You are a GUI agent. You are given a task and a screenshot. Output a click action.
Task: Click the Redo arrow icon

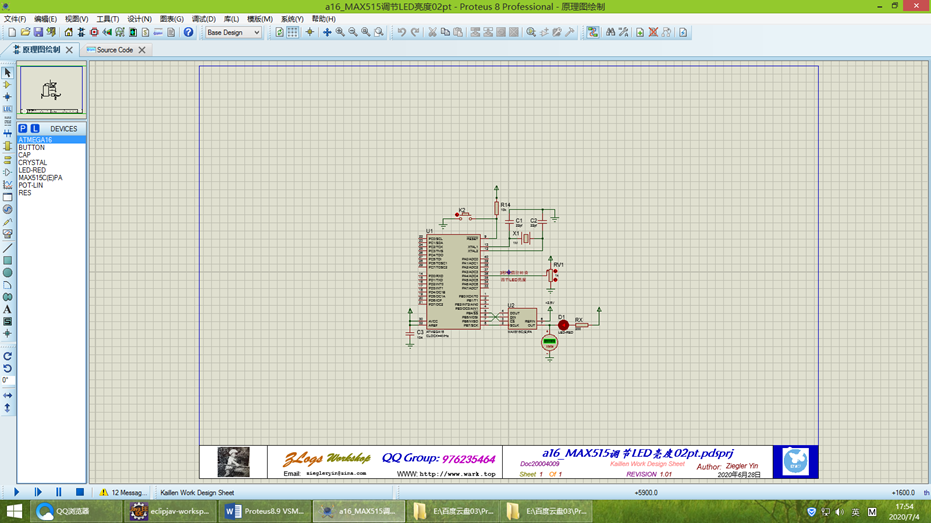(414, 32)
